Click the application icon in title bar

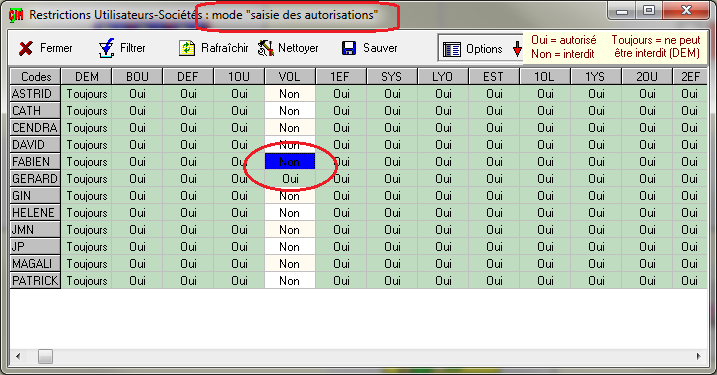[x=16, y=15]
